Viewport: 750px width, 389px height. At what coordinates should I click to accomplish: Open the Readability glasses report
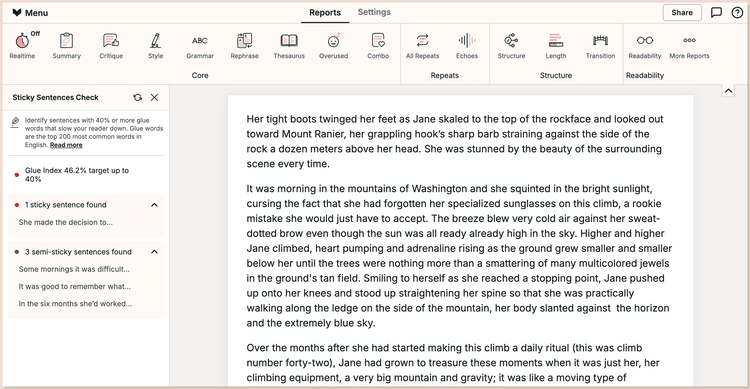(x=645, y=45)
